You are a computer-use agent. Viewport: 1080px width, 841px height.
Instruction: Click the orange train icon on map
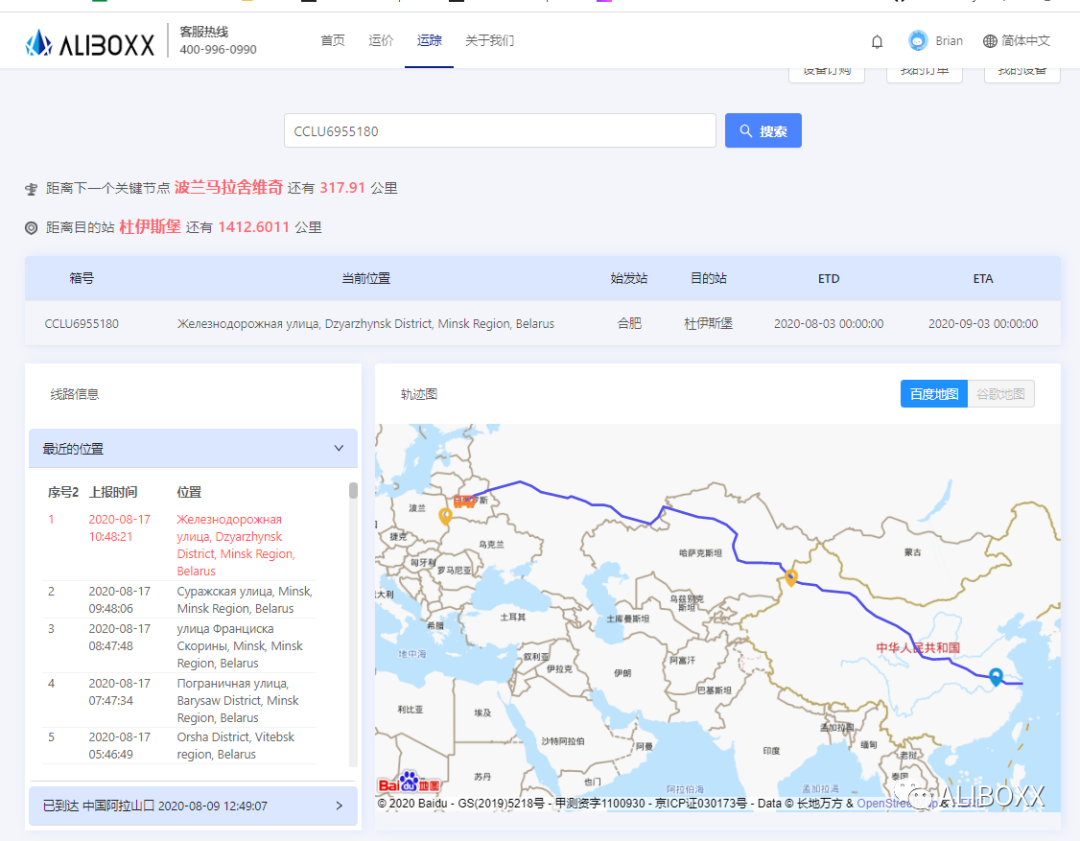[x=465, y=501]
